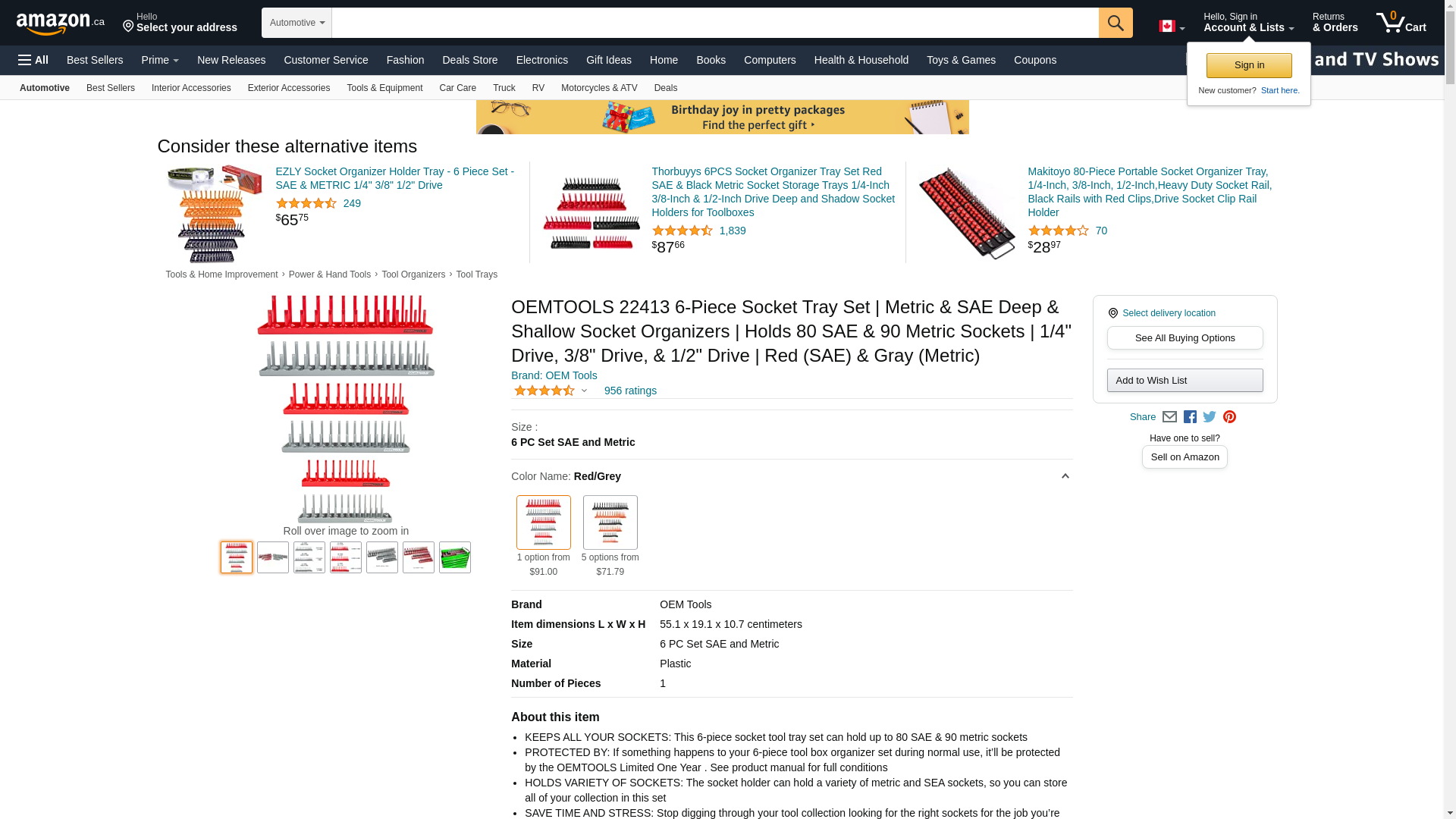Open Interior Accessories subcategory tab

191,88
